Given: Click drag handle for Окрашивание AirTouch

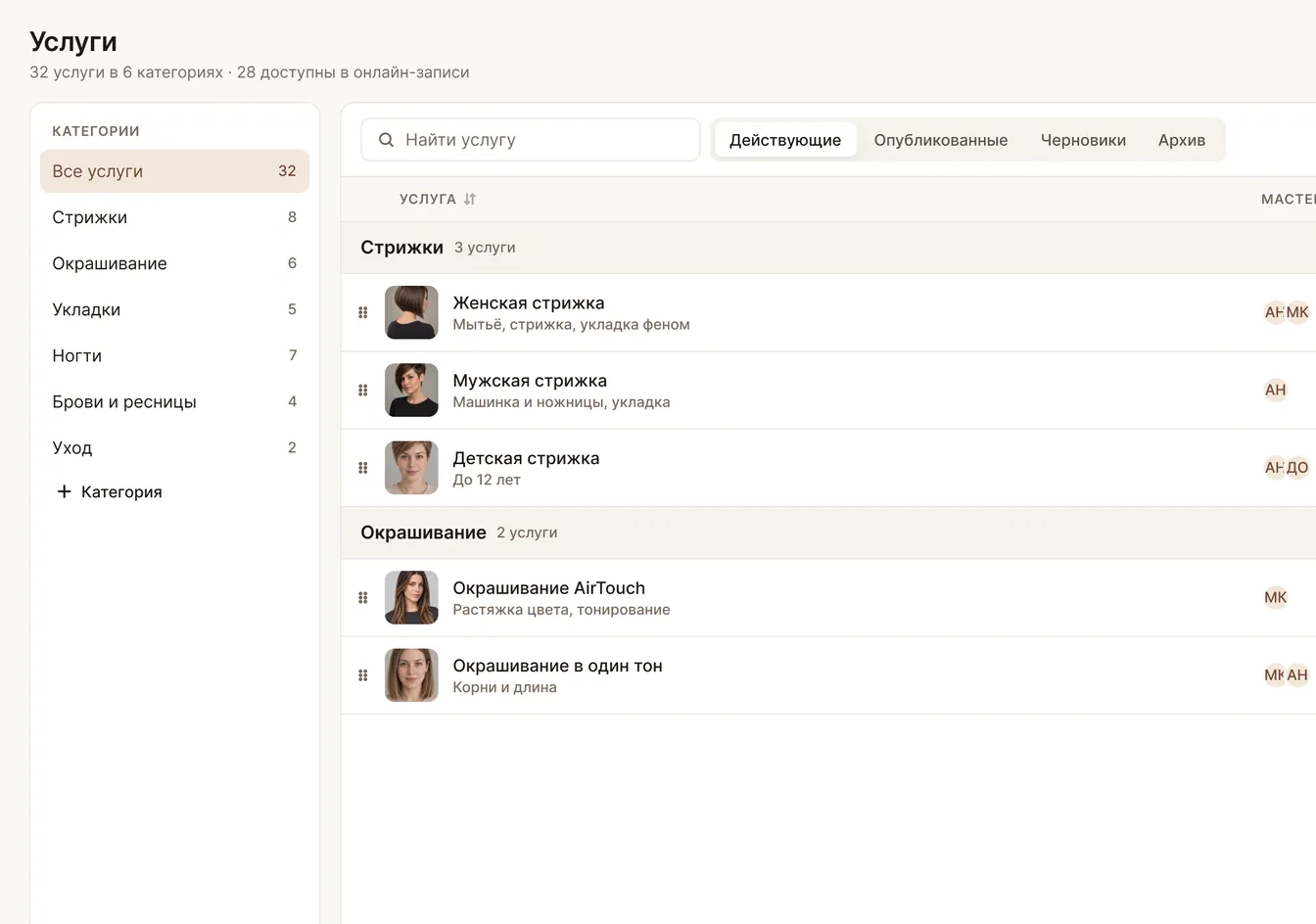Looking at the screenshot, I should coord(363,597).
